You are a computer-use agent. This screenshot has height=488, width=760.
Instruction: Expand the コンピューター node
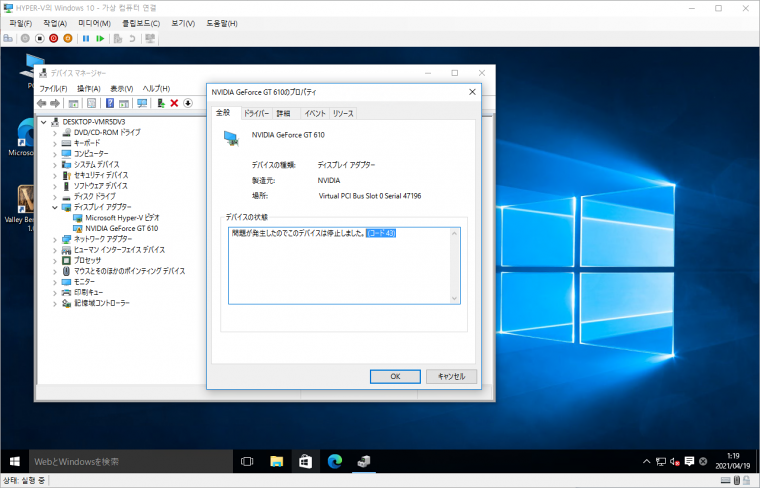click(55, 154)
